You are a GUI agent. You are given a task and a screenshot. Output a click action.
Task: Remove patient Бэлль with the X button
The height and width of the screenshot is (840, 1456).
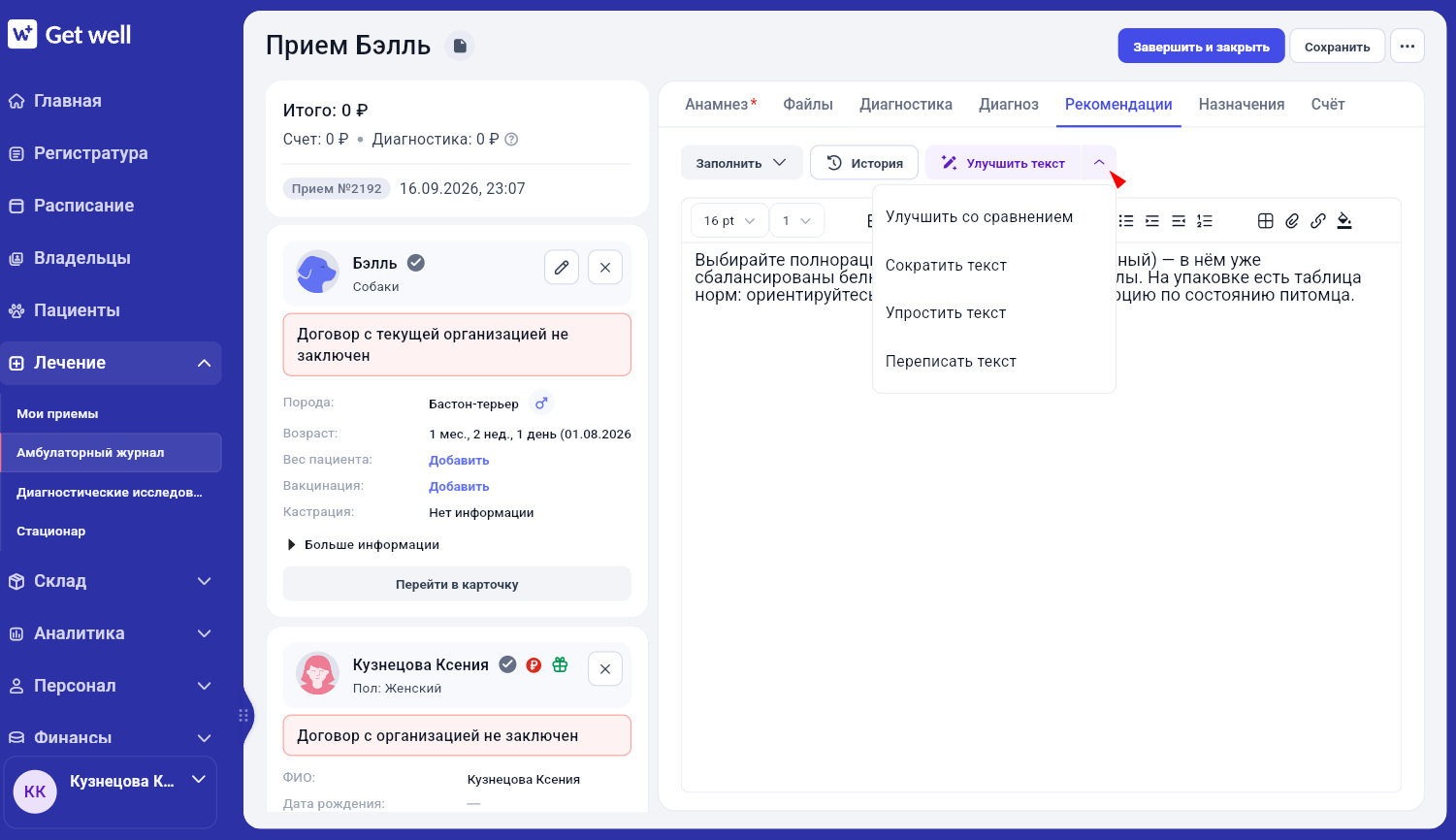tap(605, 267)
